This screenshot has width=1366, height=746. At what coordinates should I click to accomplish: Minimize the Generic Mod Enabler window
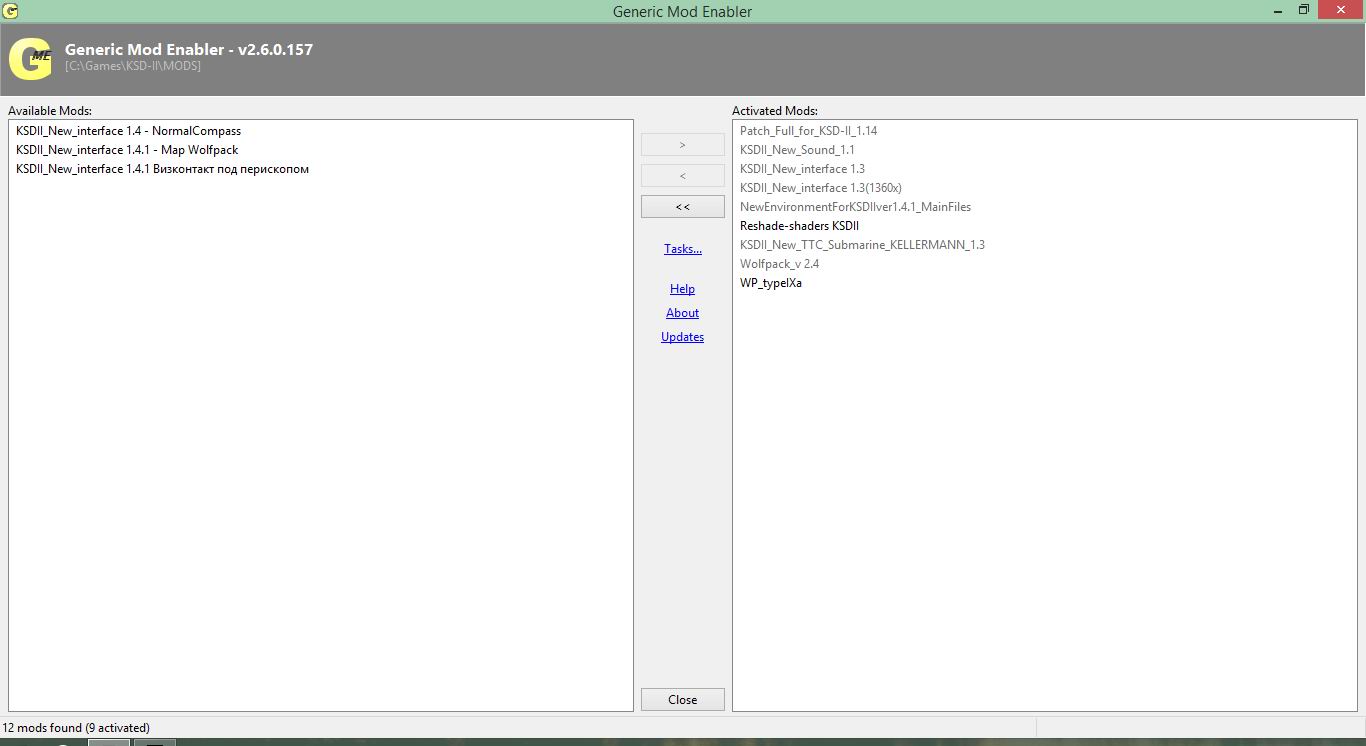1279,11
